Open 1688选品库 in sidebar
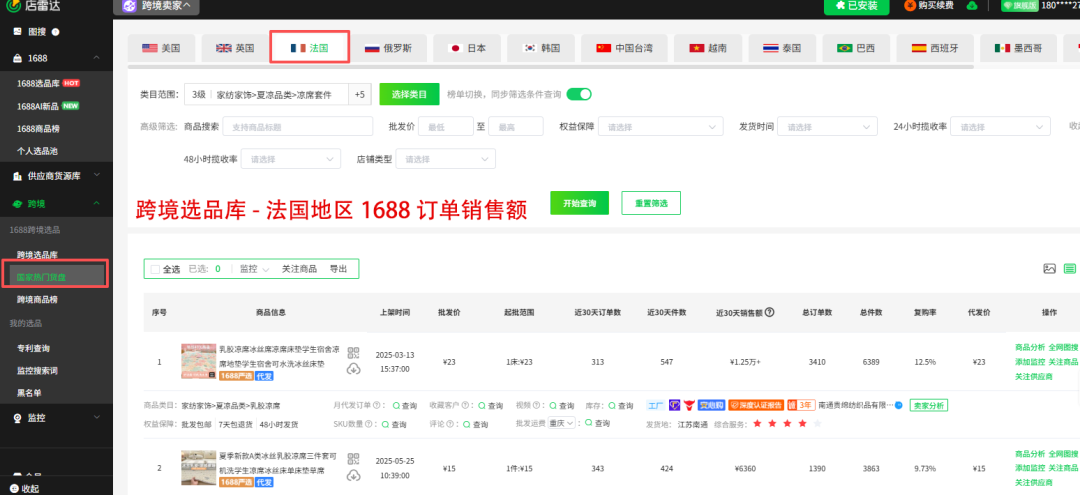Image resolution: width=1080 pixels, height=495 pixels. pos(39,83)
